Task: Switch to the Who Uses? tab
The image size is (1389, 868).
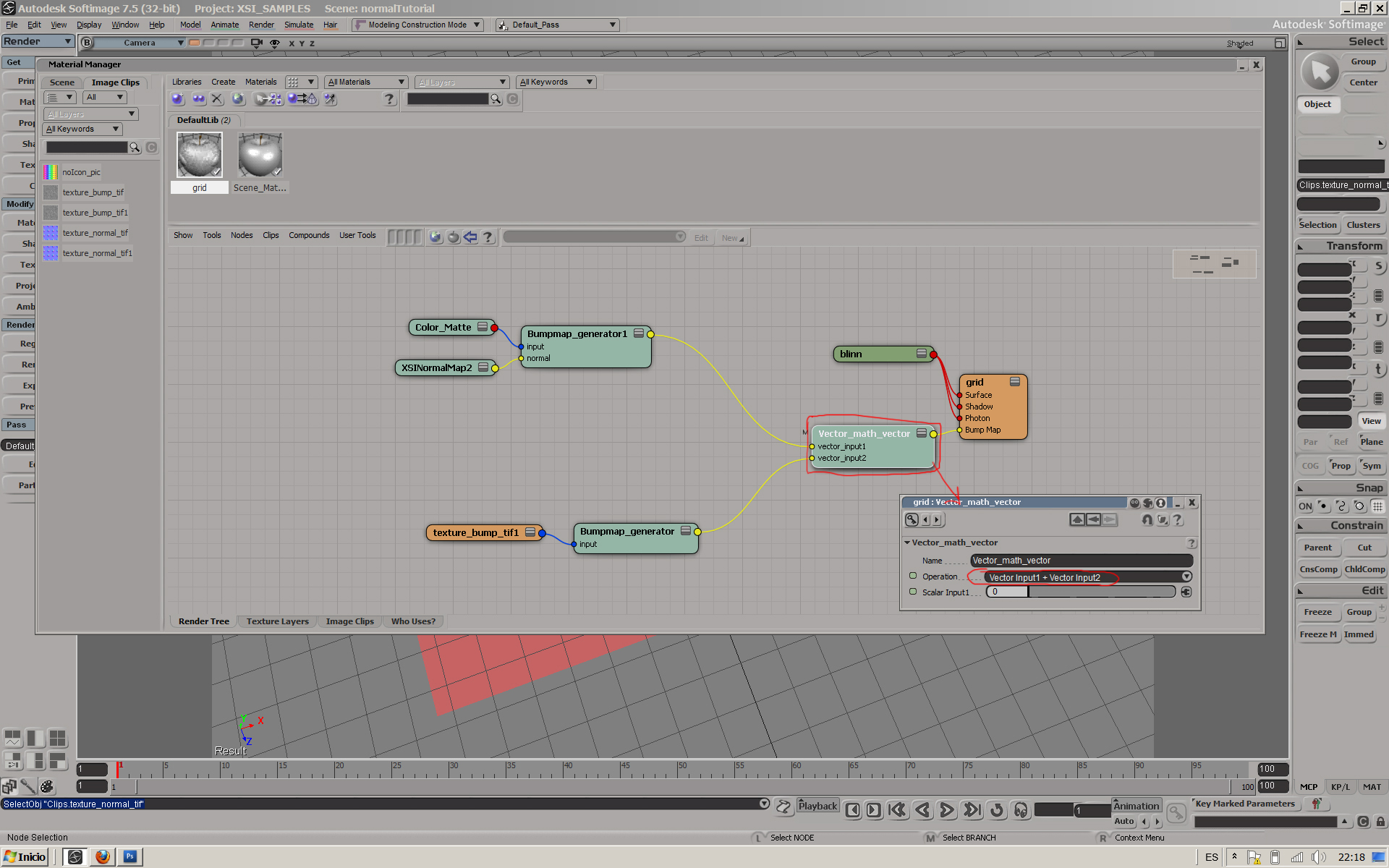Action: (x=413, y=621)
